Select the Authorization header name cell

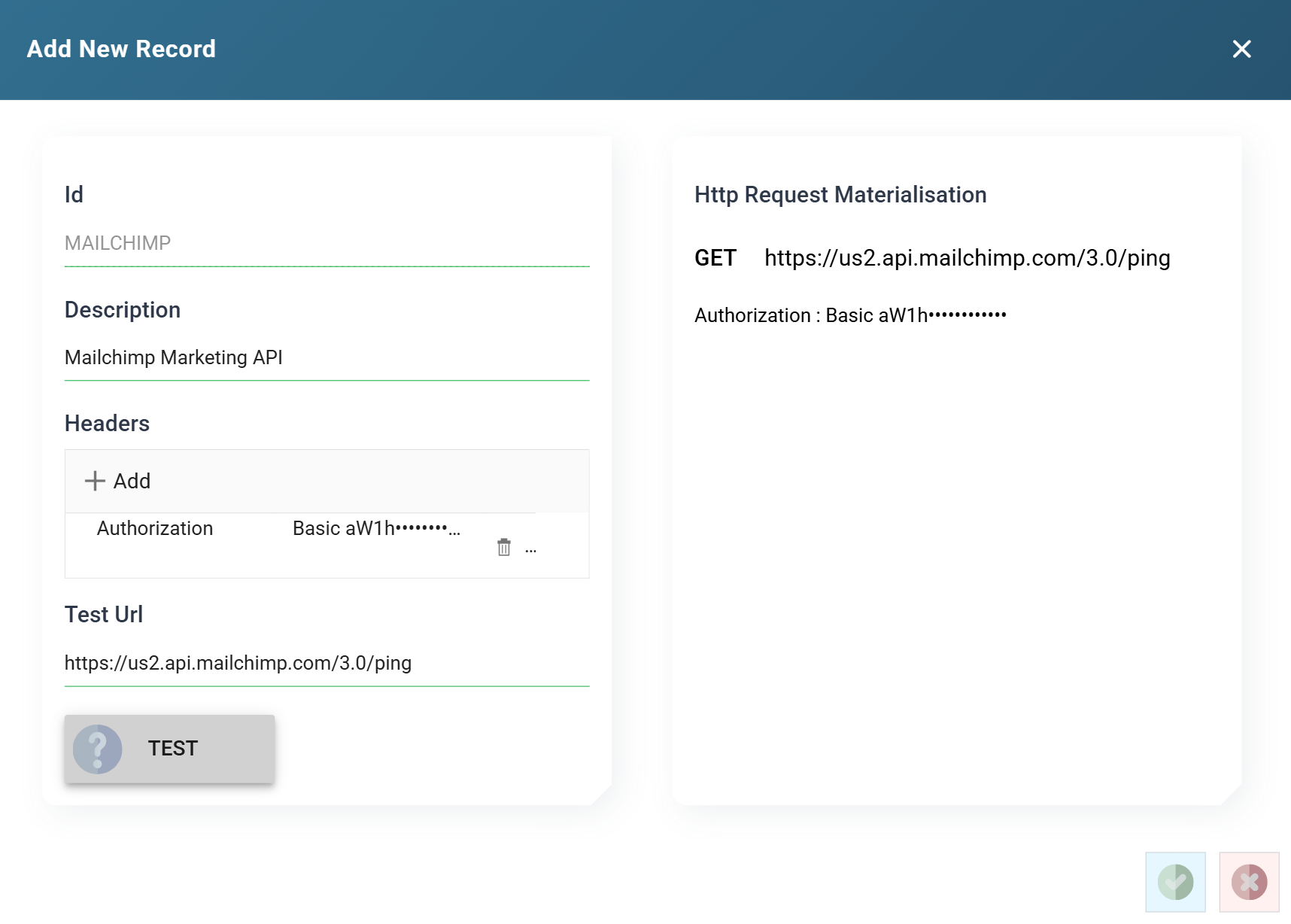click(x=155, y=528)
